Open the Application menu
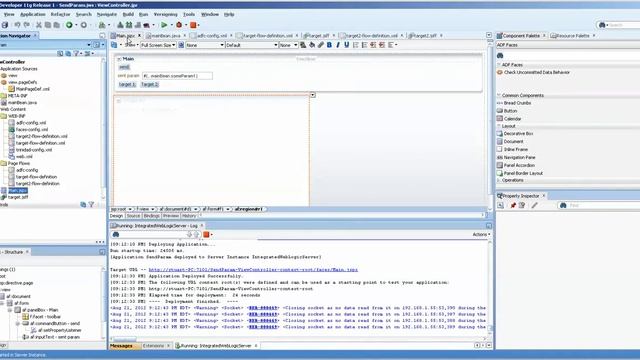The width and height of the screenshot is (640, 360). click(x=33, y=14)
